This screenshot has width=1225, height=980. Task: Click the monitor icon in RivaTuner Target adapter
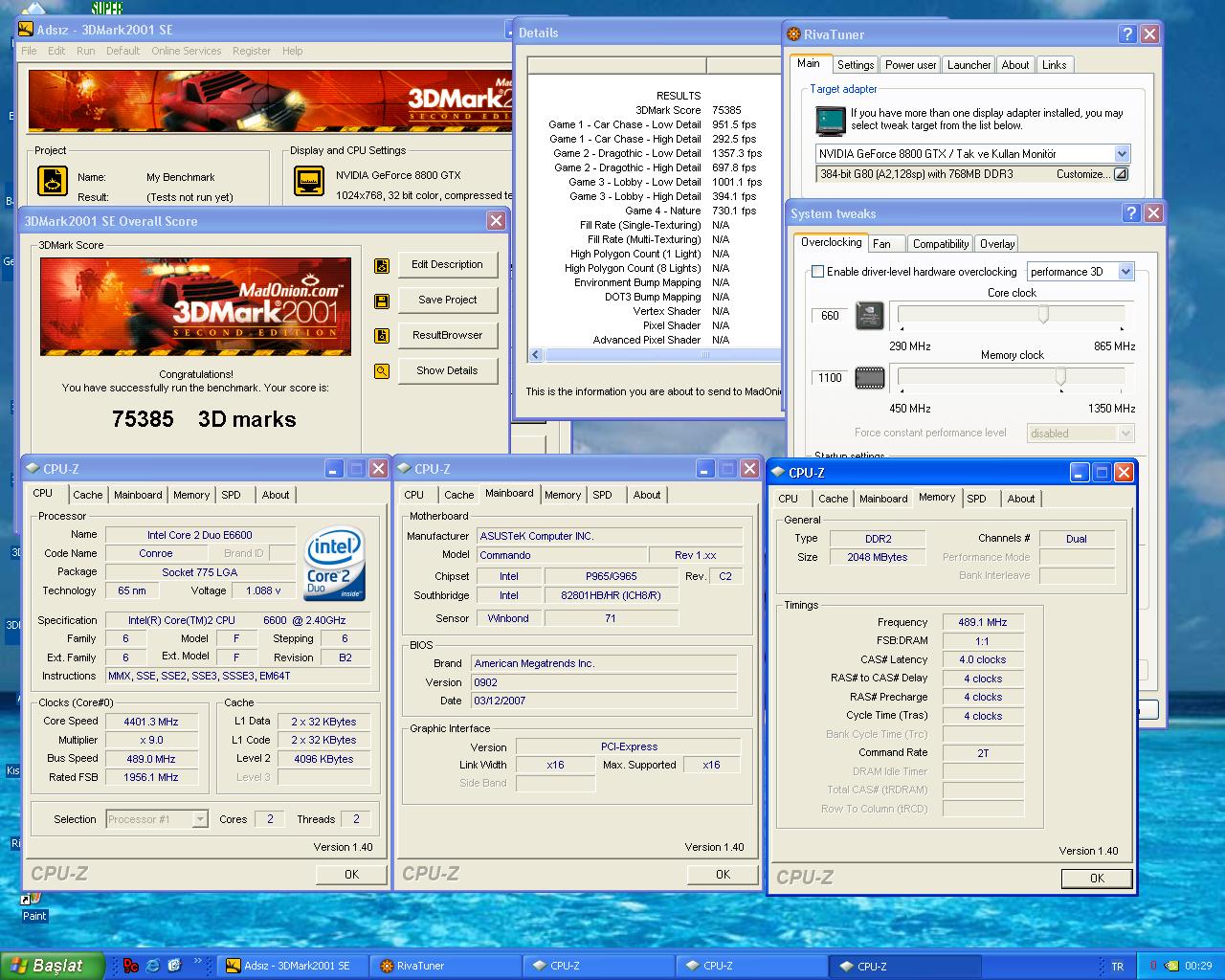830,121
